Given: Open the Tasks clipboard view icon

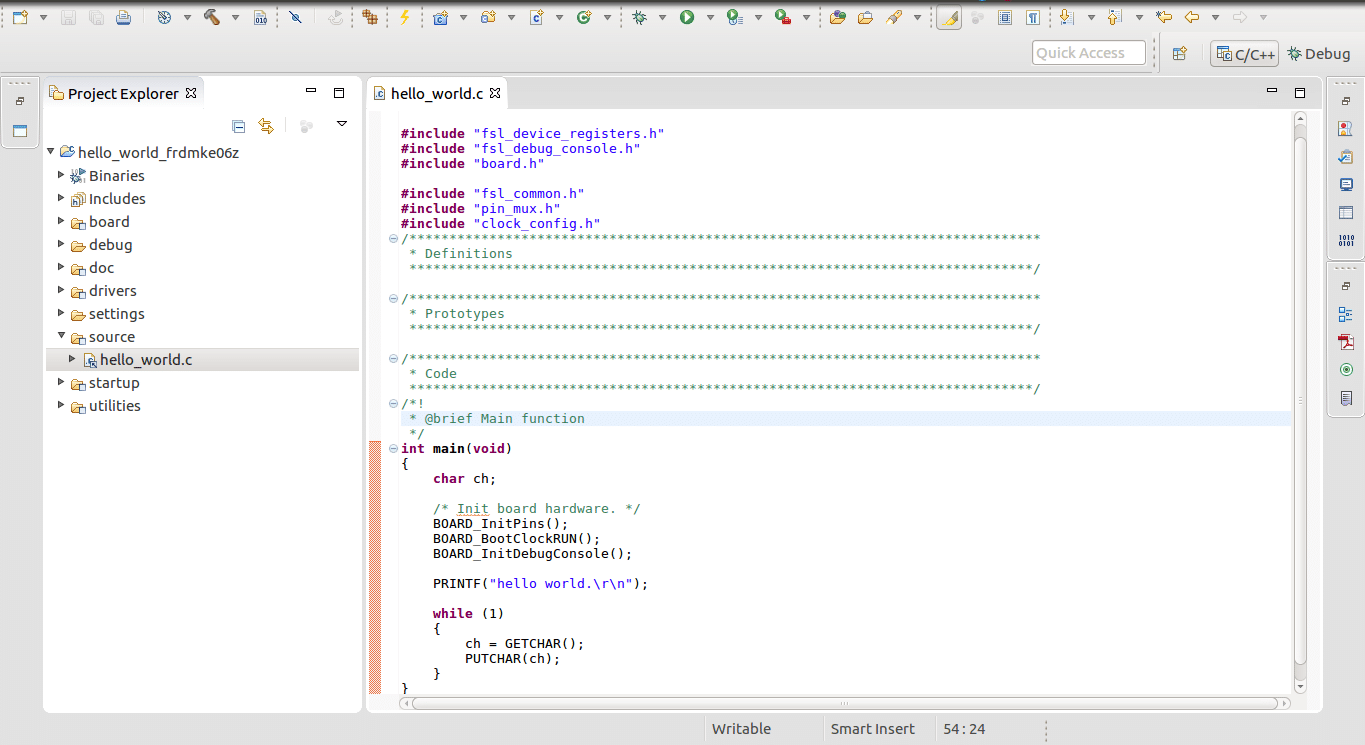Looking at the screenshot, I should coord(1346,157).
